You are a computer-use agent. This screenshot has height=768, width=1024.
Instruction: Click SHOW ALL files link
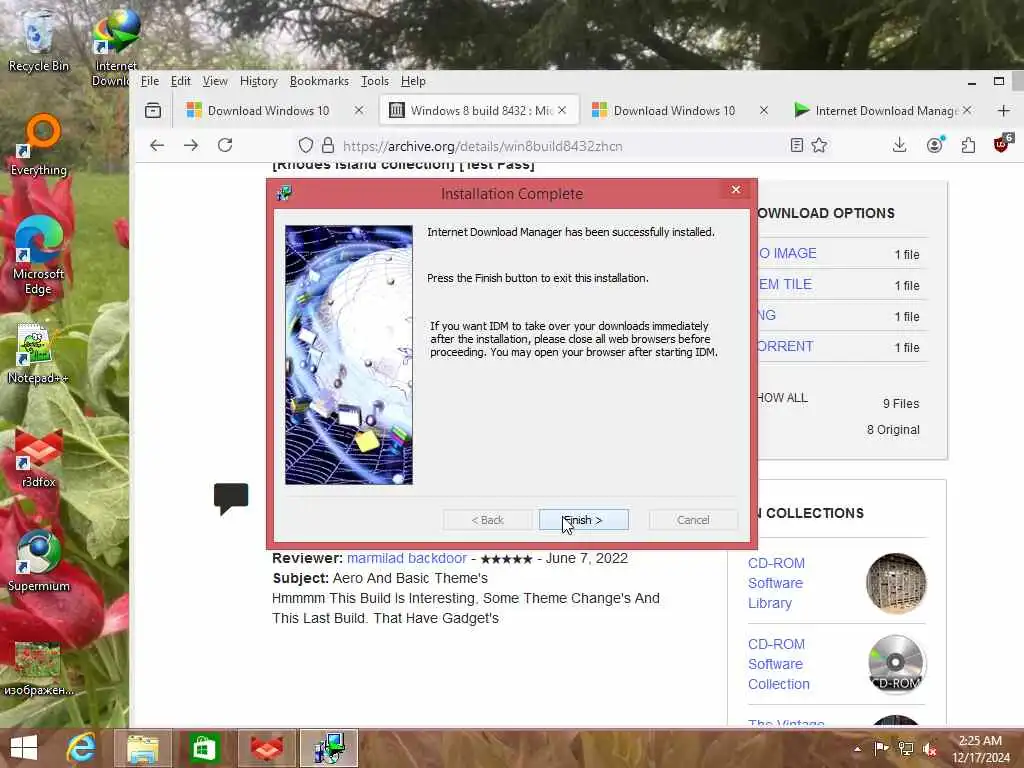[782, 398]
